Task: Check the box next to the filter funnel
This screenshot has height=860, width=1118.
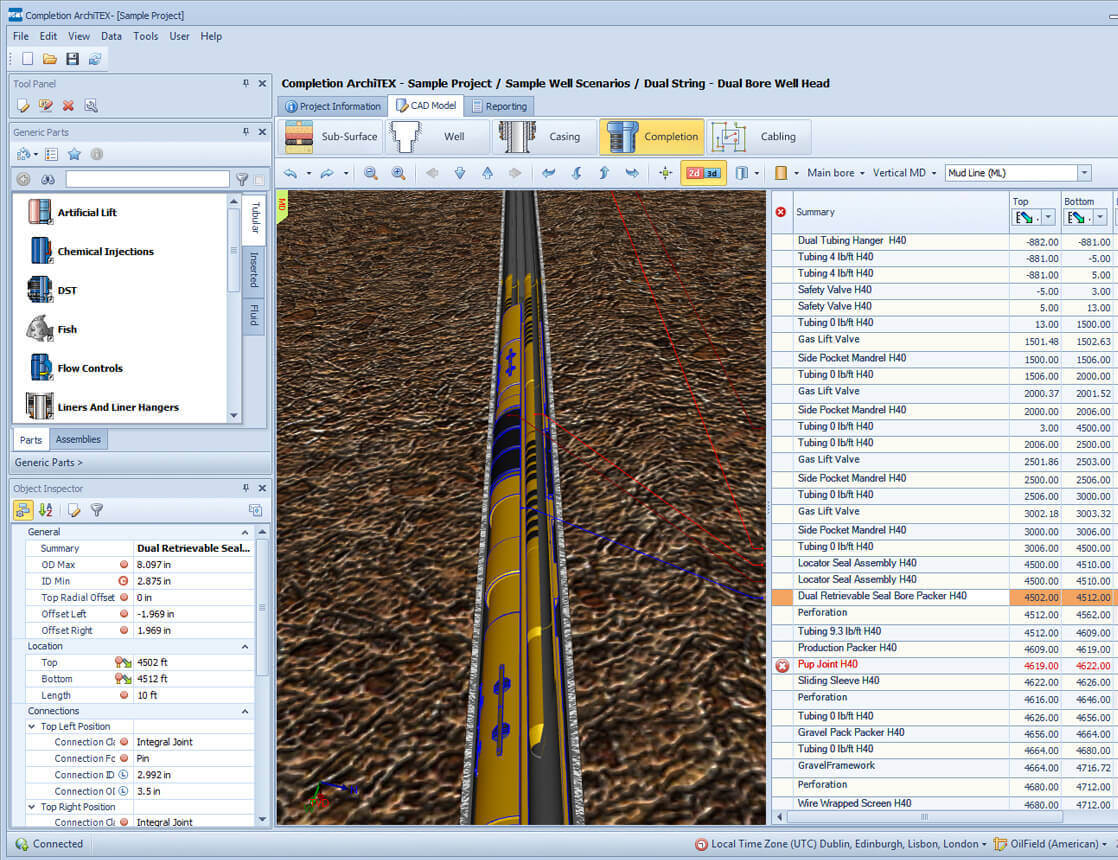Action: pyautogui.click(x=260, y=180)
